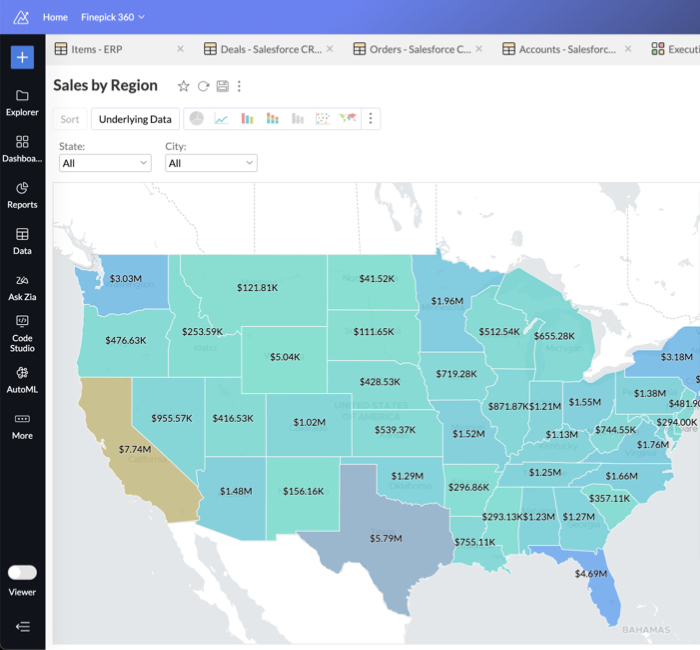
Task: Choose the pie chart type
Action: pyautogui.click(x=197, y=119)
